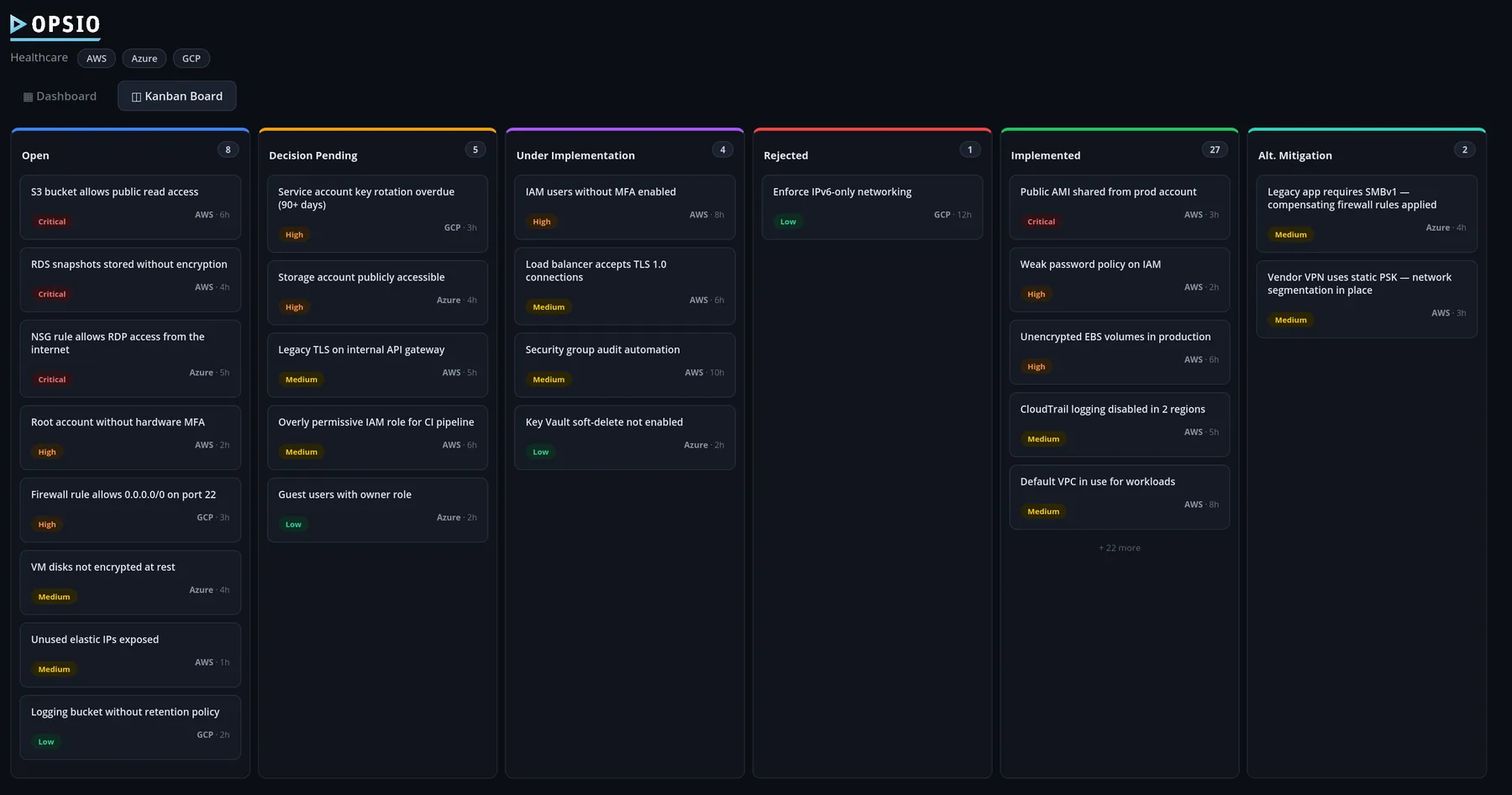Click the Healthcare label
Viewport: 1512px width, 795px height.
(39, 58)
